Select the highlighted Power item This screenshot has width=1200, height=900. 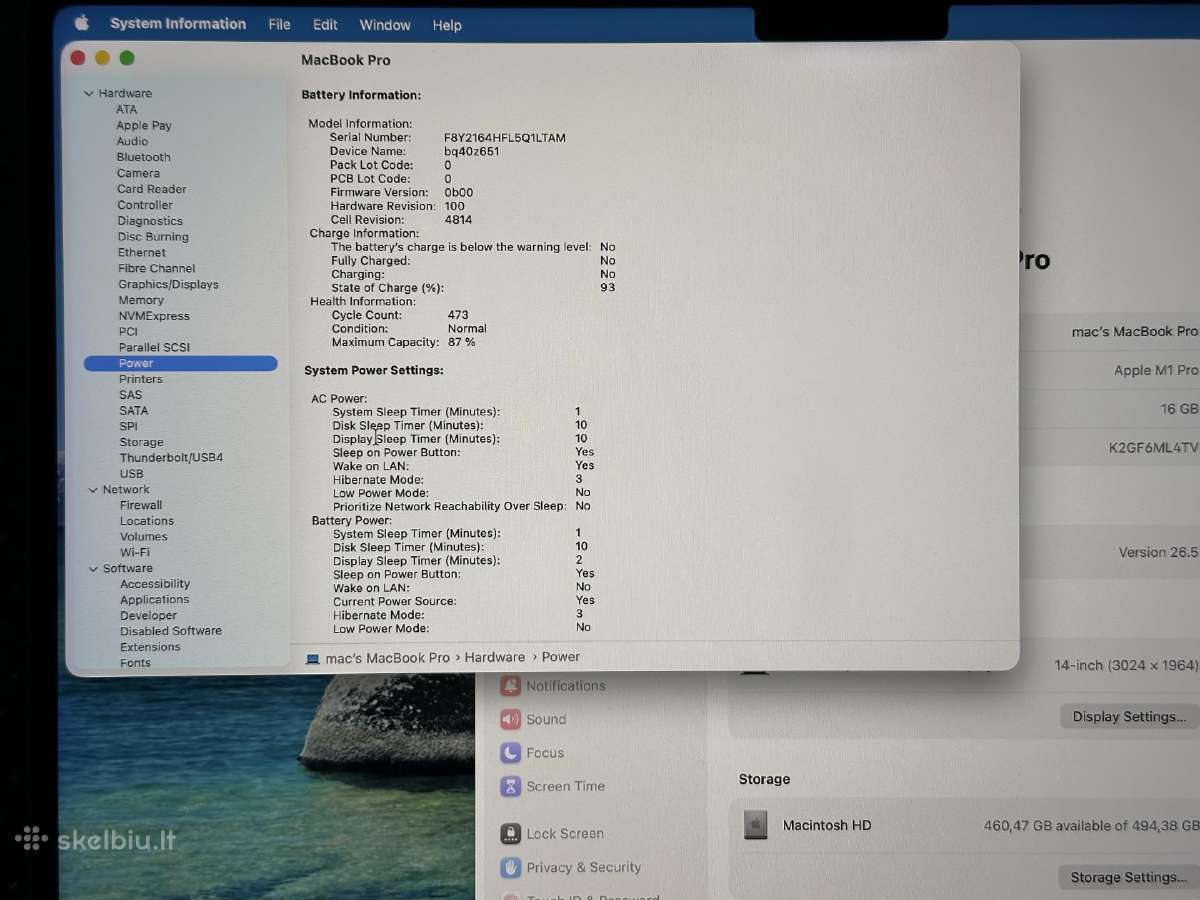click(x=181, y=364)
